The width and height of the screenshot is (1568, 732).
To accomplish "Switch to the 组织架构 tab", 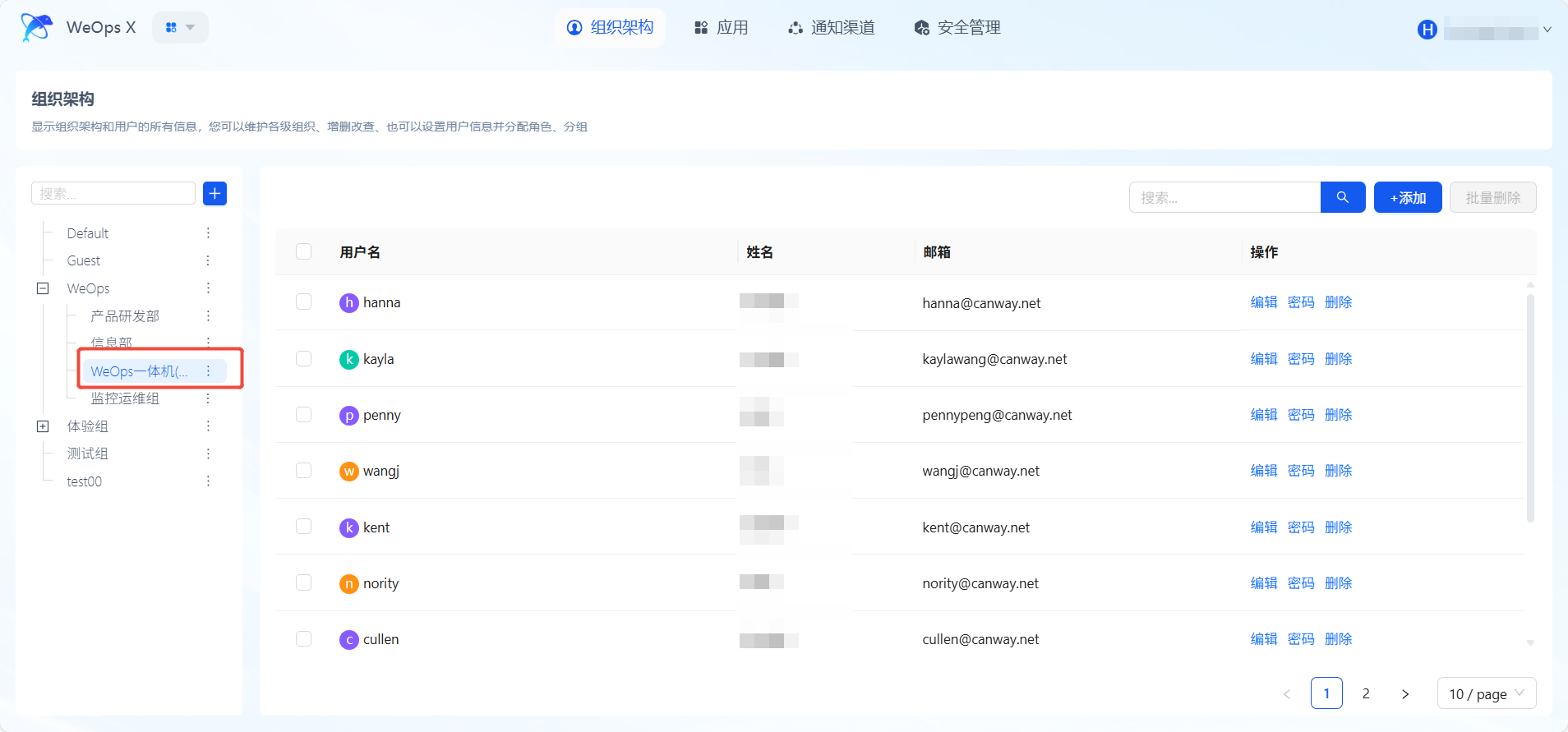I will click(611, 27).
